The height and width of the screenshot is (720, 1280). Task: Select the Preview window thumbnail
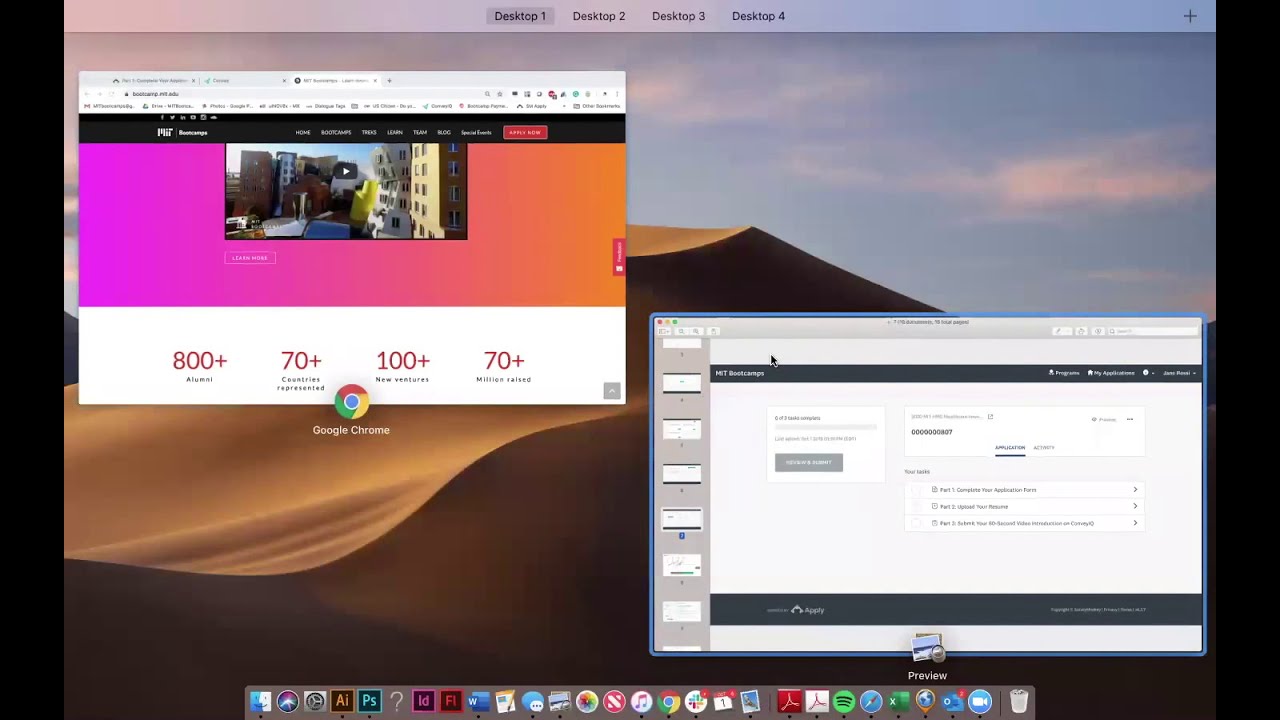tap(928, 485)
